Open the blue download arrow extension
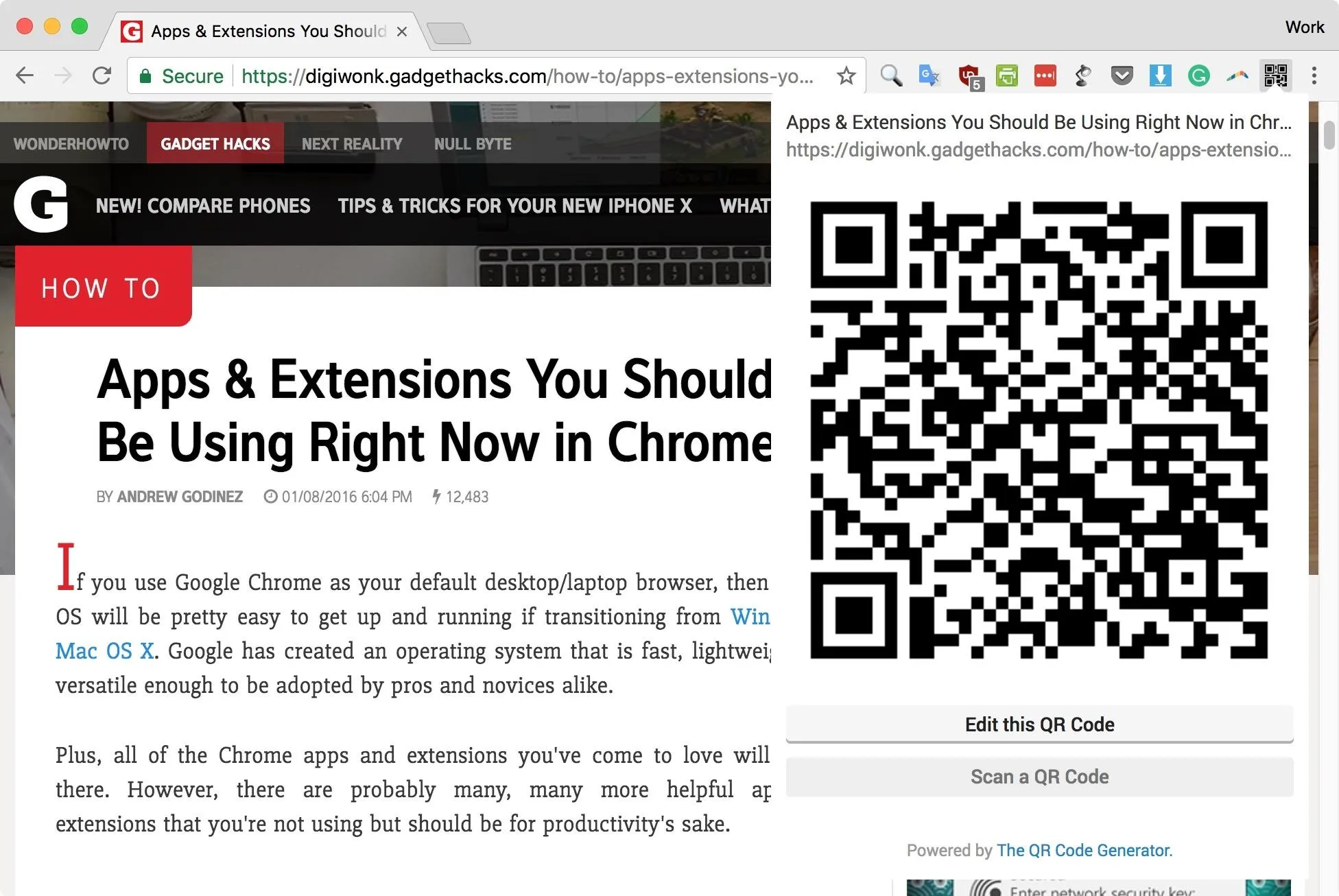The height and width of the screenshot is (896, 1339). coord(1160,75)
